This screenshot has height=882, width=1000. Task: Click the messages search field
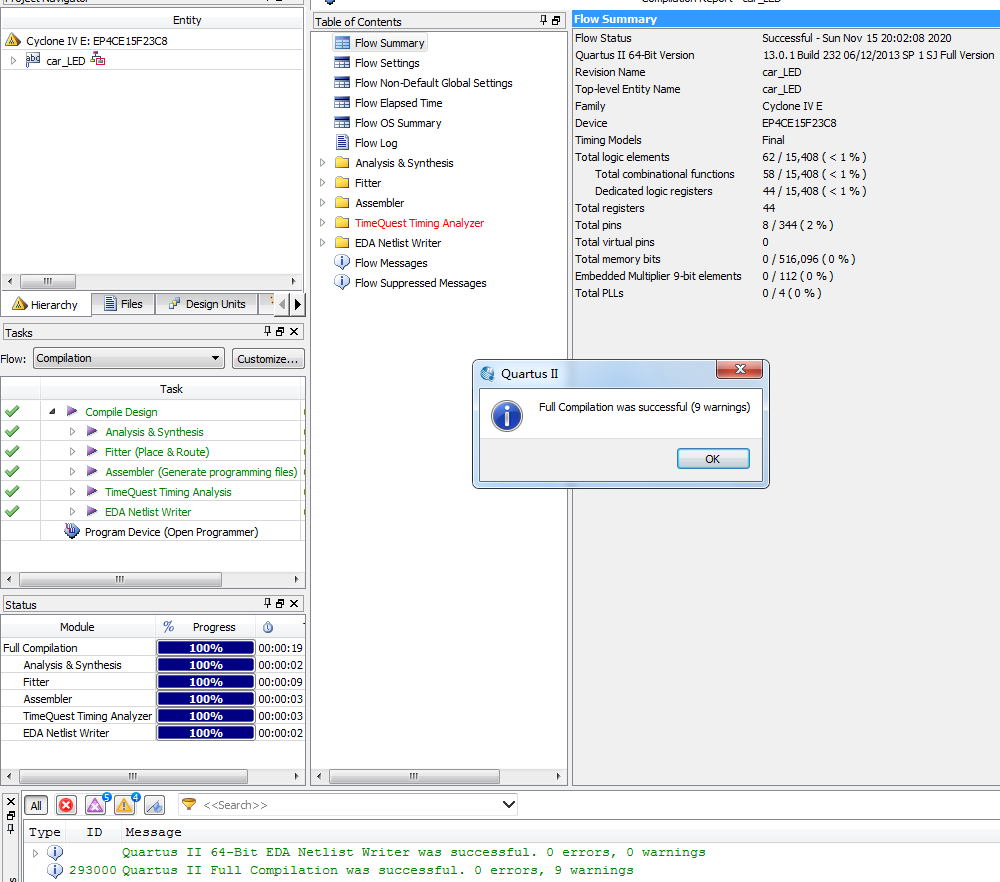pyautogui.click(x=350, y=805)
